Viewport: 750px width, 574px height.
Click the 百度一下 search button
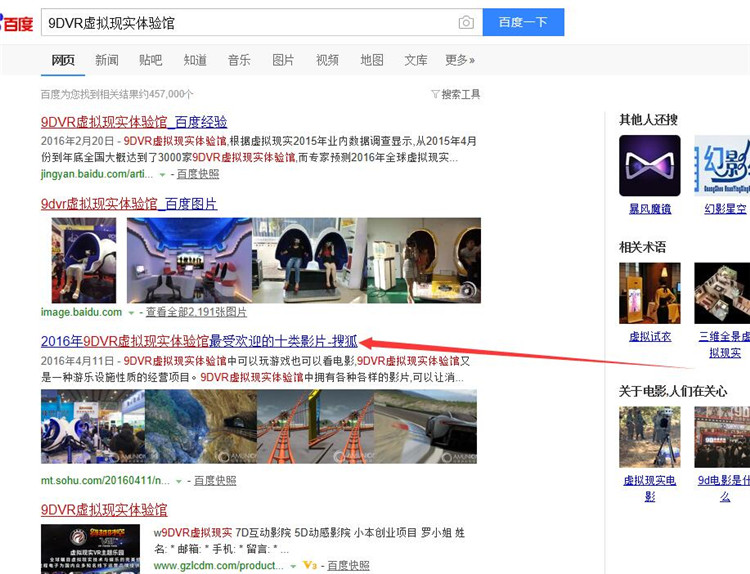coord(523,22)
